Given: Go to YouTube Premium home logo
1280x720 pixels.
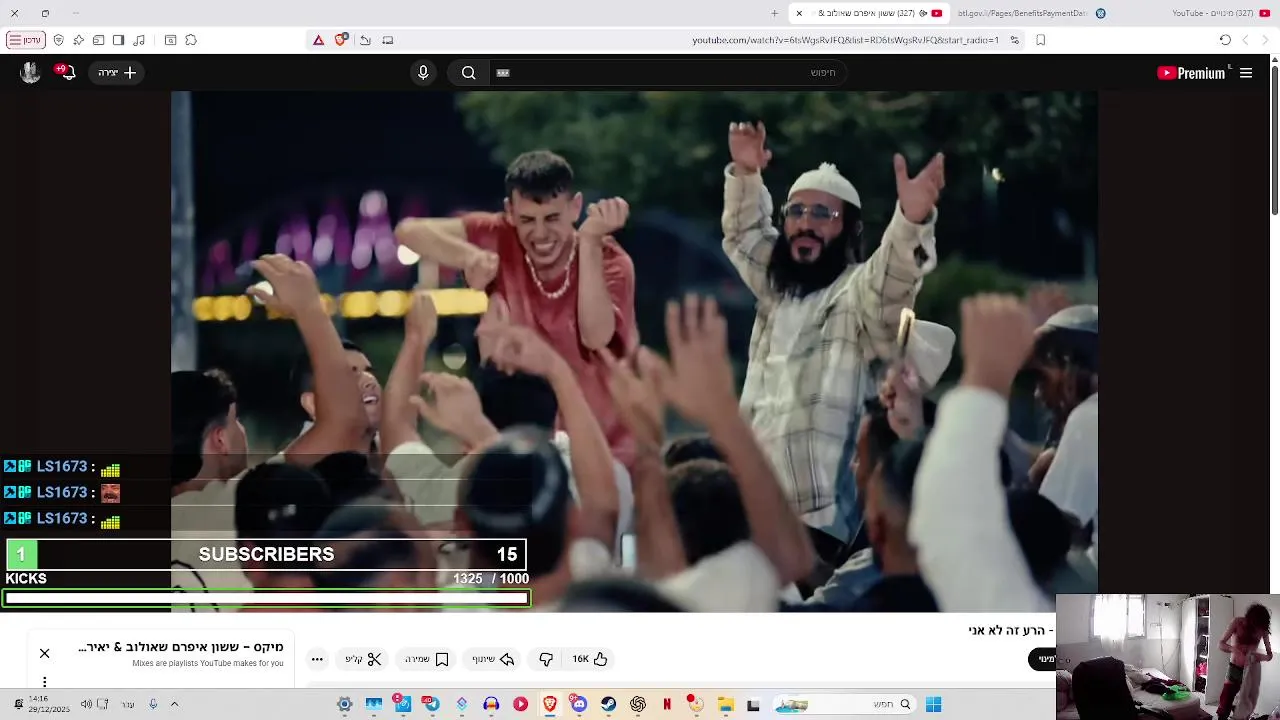Looking at the screenshot, I should 1191,73.
